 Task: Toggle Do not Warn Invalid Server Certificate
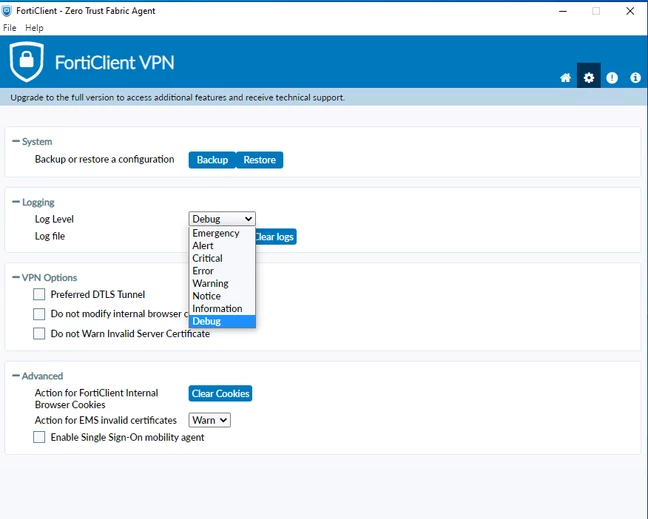click(39, 333)
